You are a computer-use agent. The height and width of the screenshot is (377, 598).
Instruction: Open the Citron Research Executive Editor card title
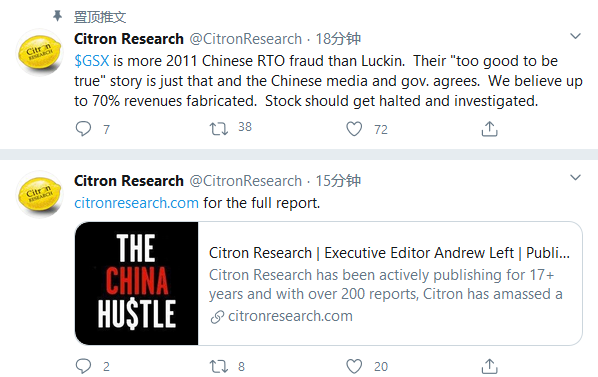point(389,253)
